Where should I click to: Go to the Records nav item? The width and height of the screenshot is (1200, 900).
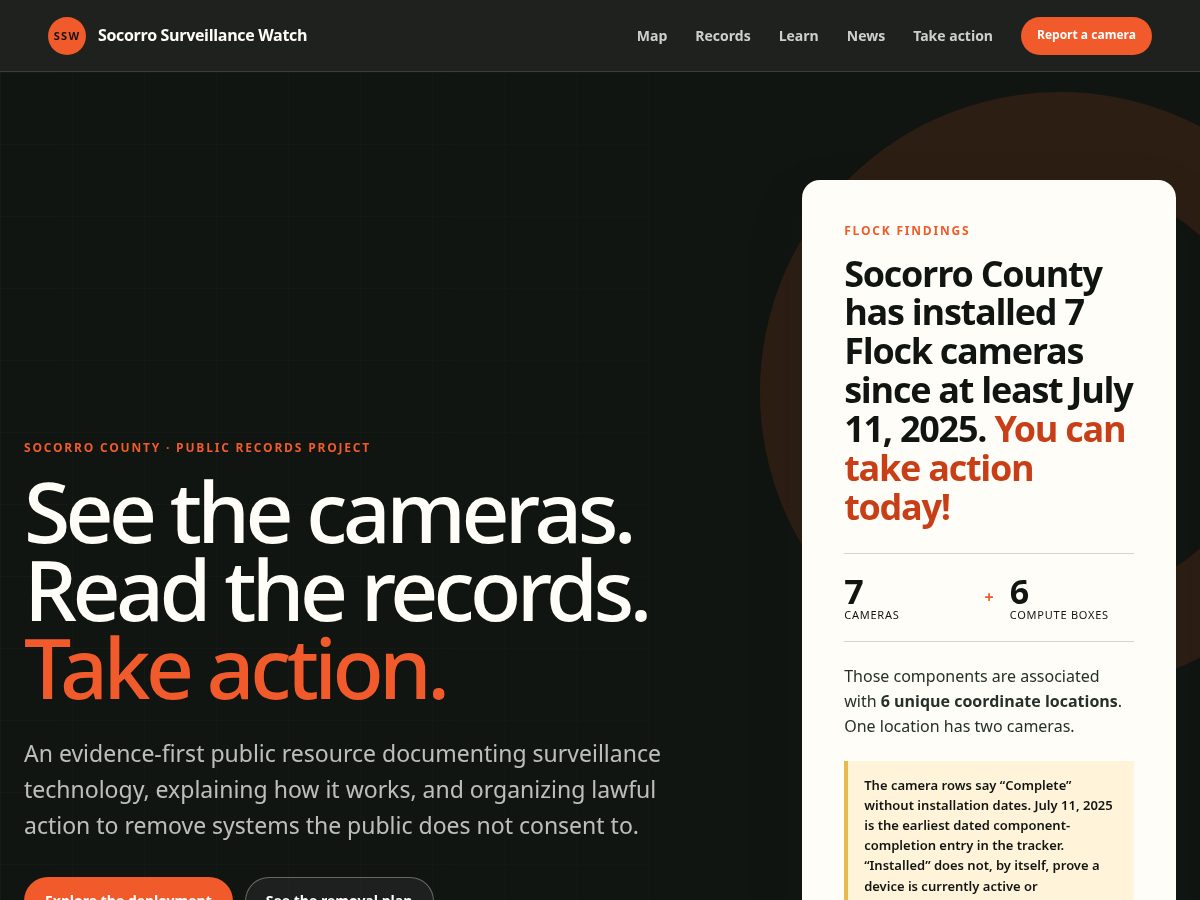point(723,36)
